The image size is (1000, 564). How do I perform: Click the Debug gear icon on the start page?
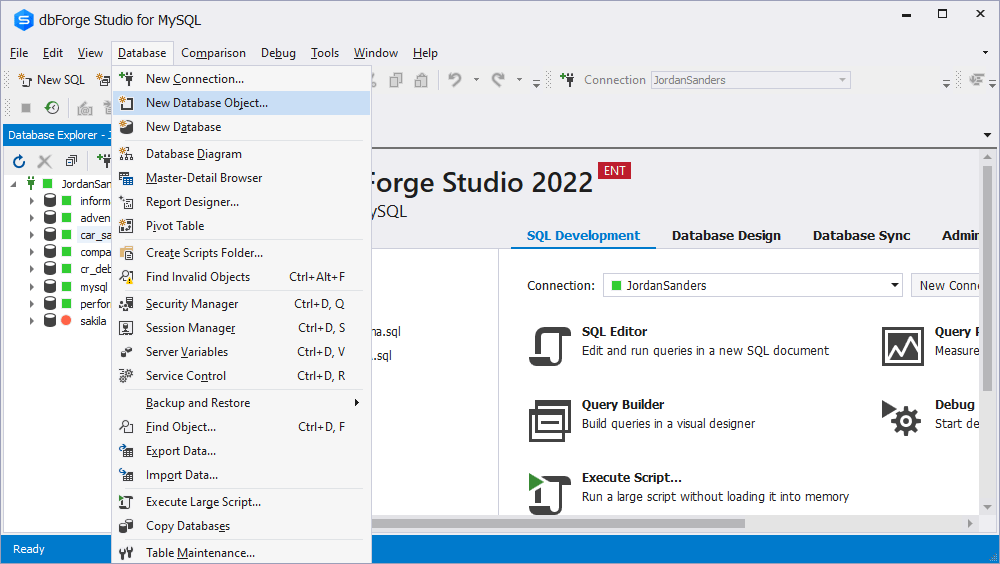[x=902, y=418]
